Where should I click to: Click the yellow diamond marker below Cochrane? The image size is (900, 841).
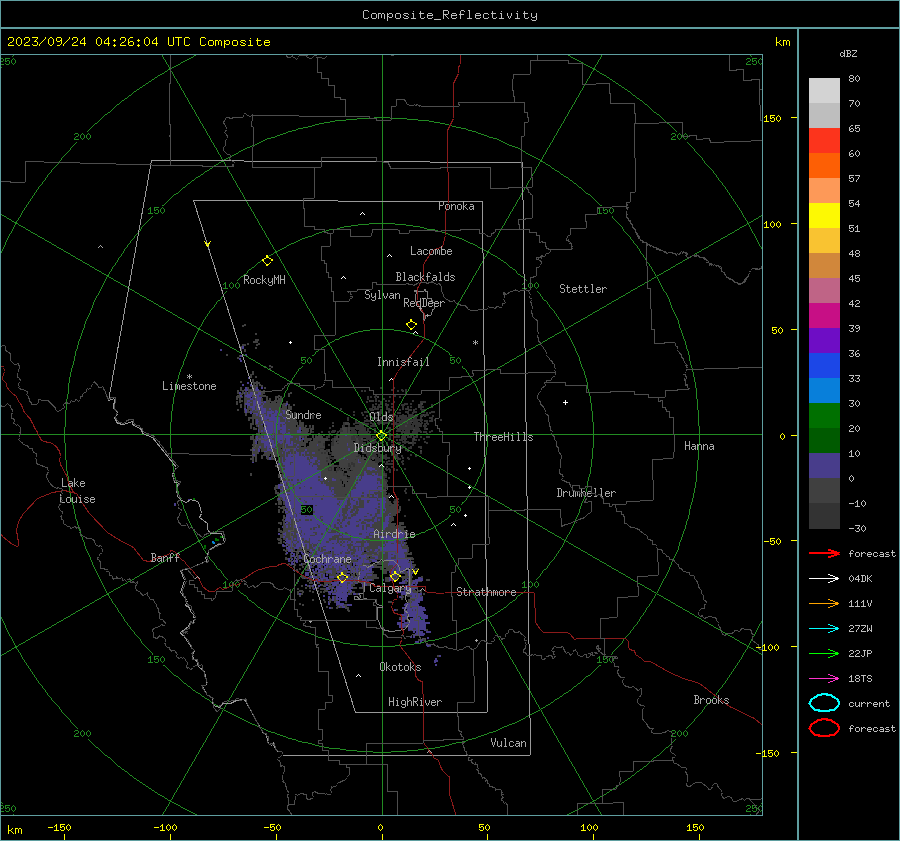pos(342,578)
